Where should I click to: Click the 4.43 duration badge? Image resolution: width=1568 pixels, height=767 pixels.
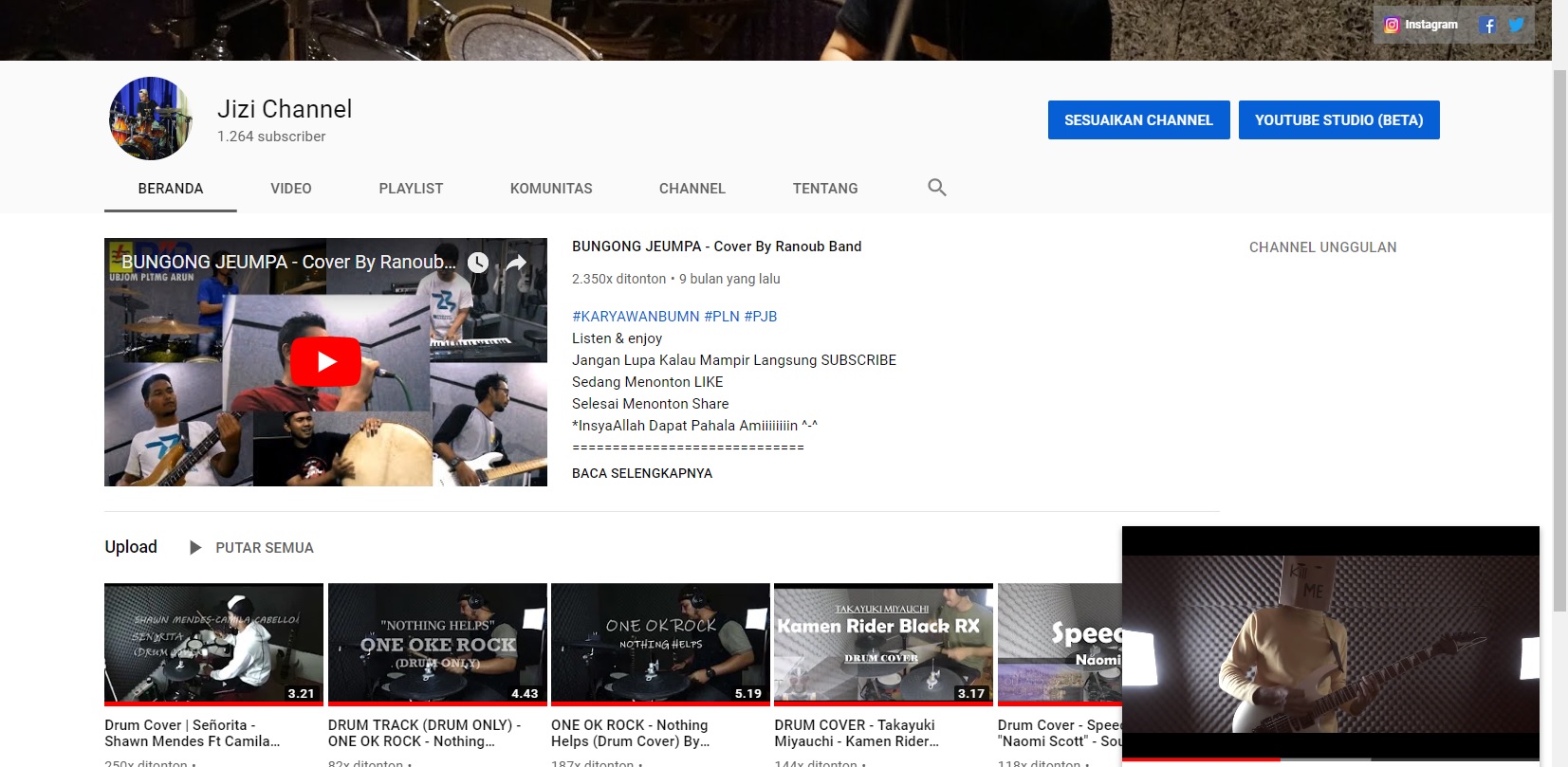click(525, 693)
